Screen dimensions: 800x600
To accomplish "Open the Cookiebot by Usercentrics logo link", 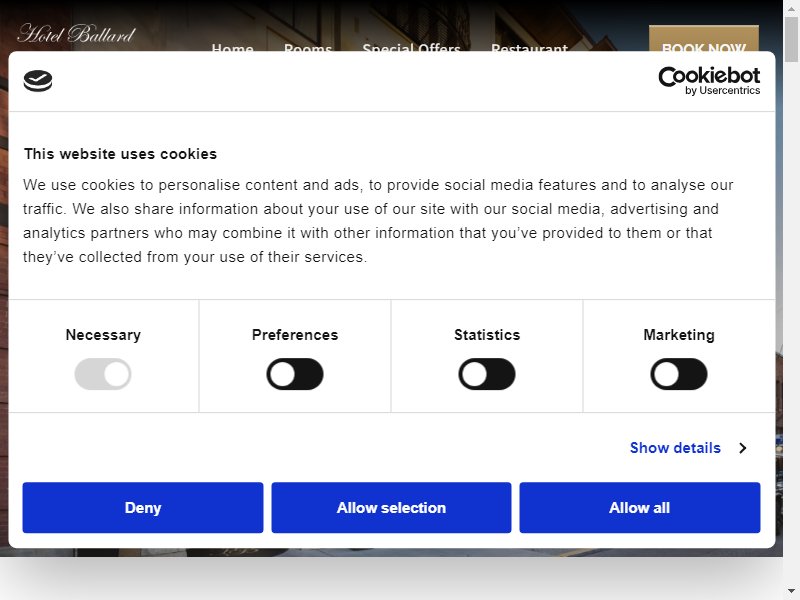I will pyautogui.click(x=709, y=81).
